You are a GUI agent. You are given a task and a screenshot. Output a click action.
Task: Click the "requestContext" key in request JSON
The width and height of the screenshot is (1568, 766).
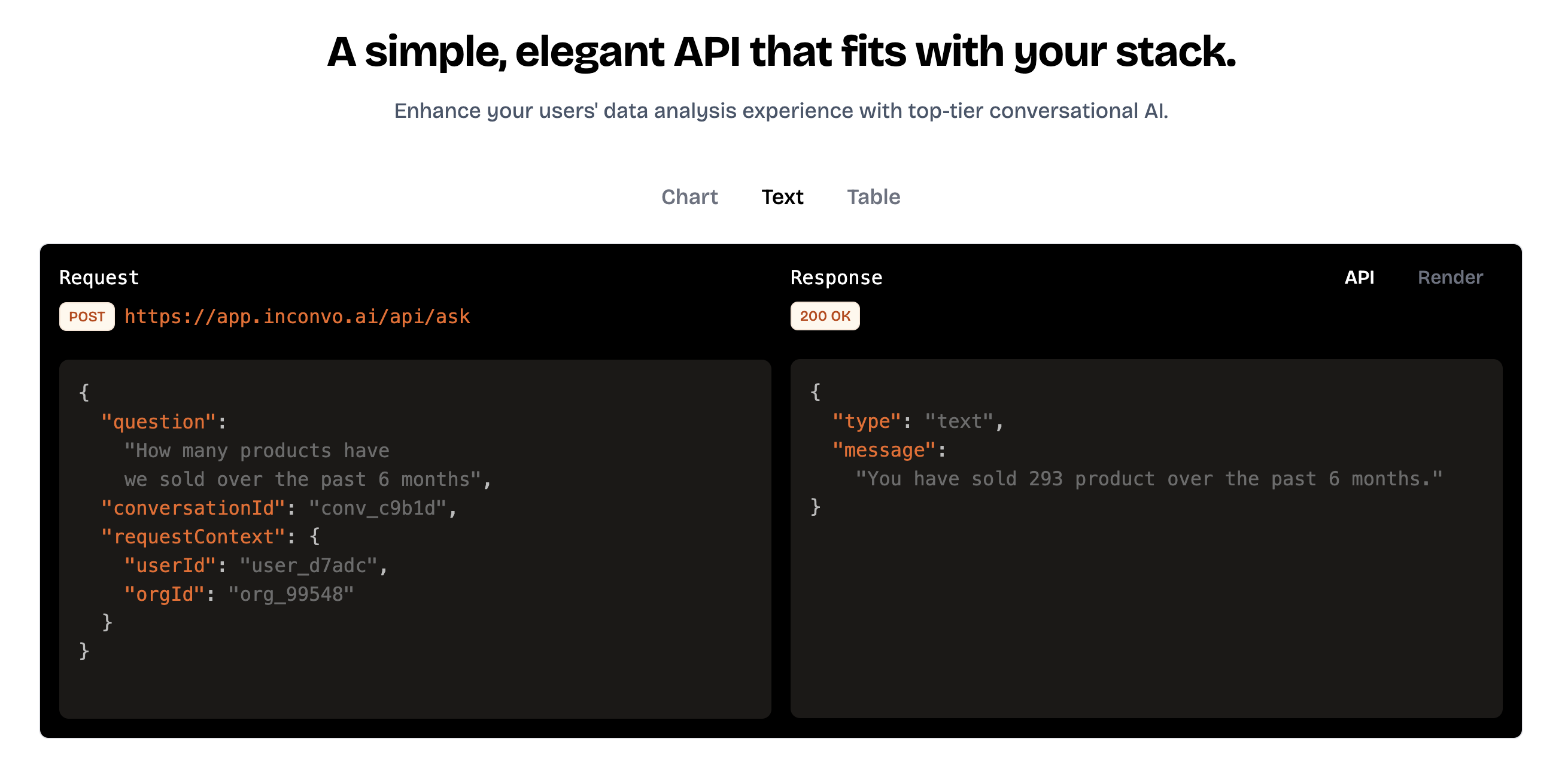(193, 536)
